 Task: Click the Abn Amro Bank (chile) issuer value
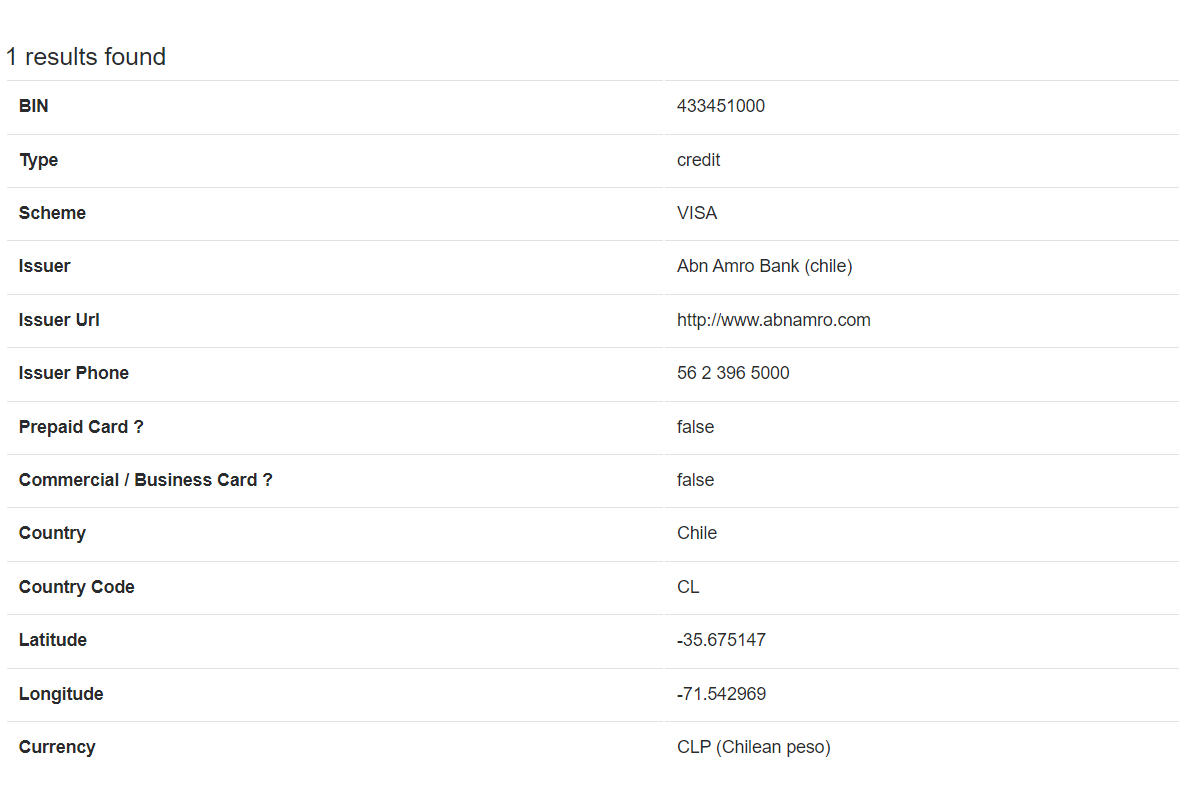[764, 266]
